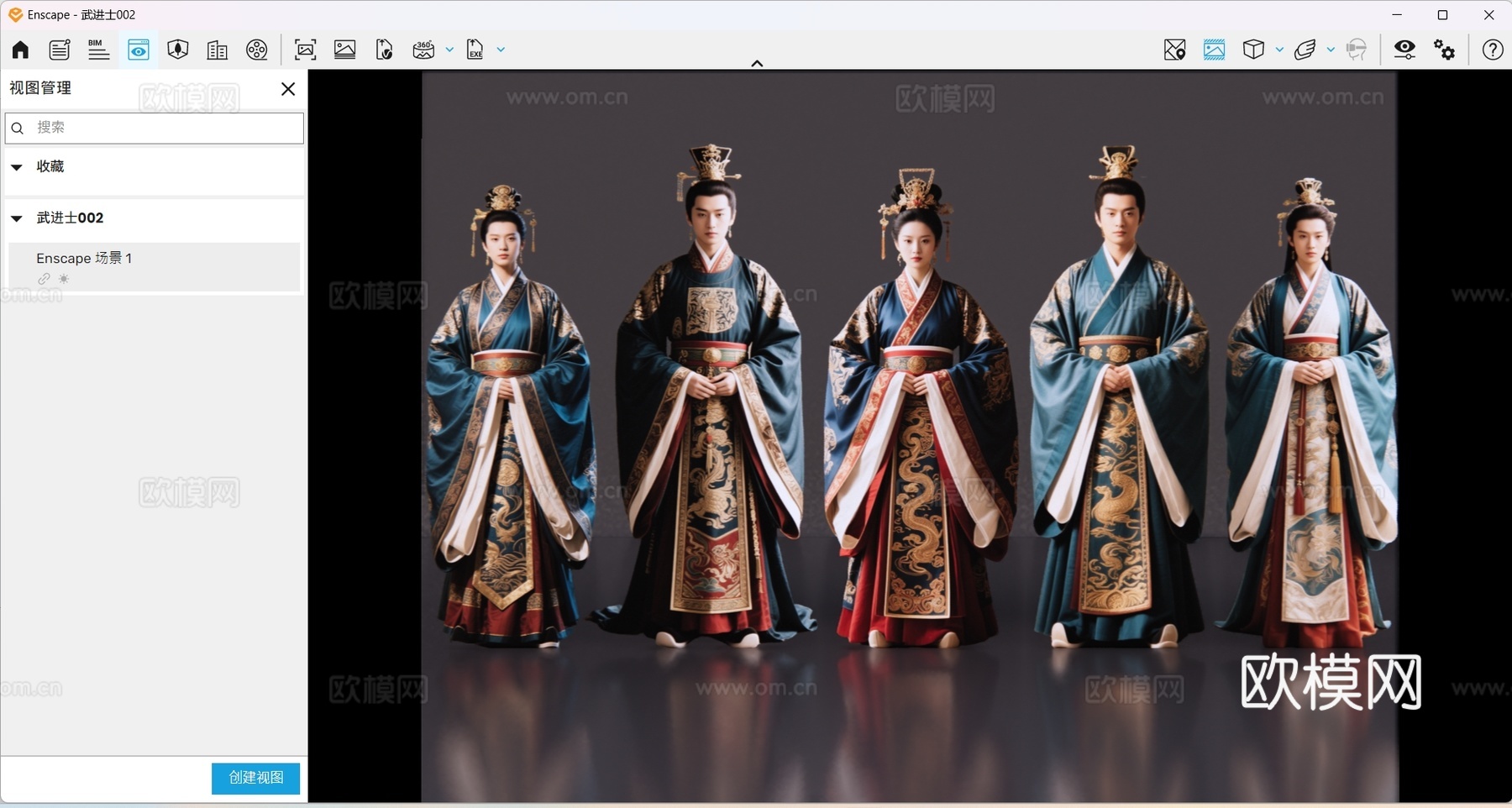Close the 视图管理 panel
This screenshot has width=1512, height=808.
pos(288,89)
